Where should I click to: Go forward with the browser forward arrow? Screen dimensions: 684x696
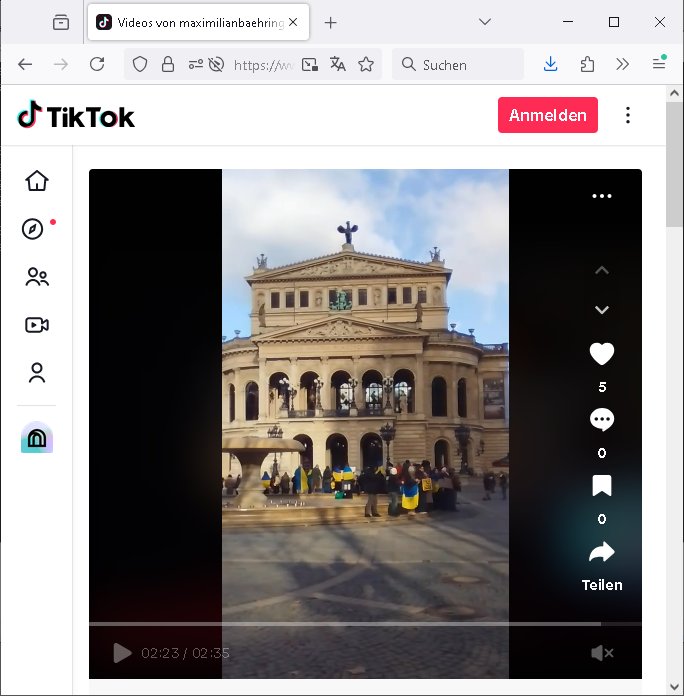coord(61,64)
